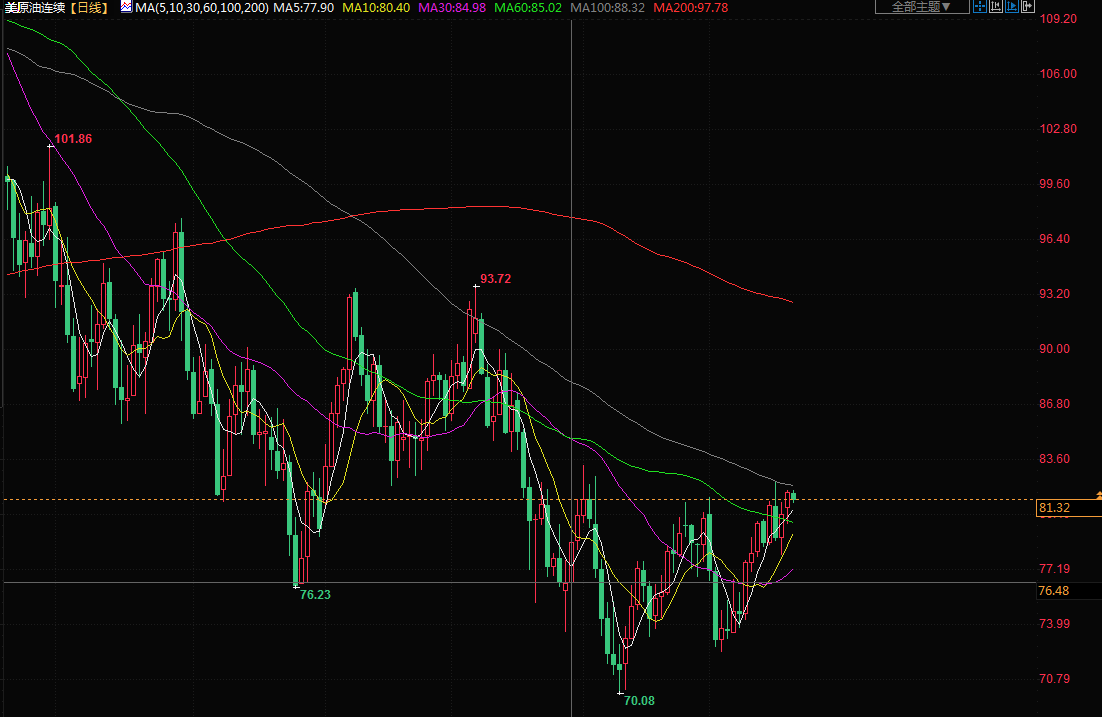Select the MA5:77.90 legend value

[x=303, y=7]
